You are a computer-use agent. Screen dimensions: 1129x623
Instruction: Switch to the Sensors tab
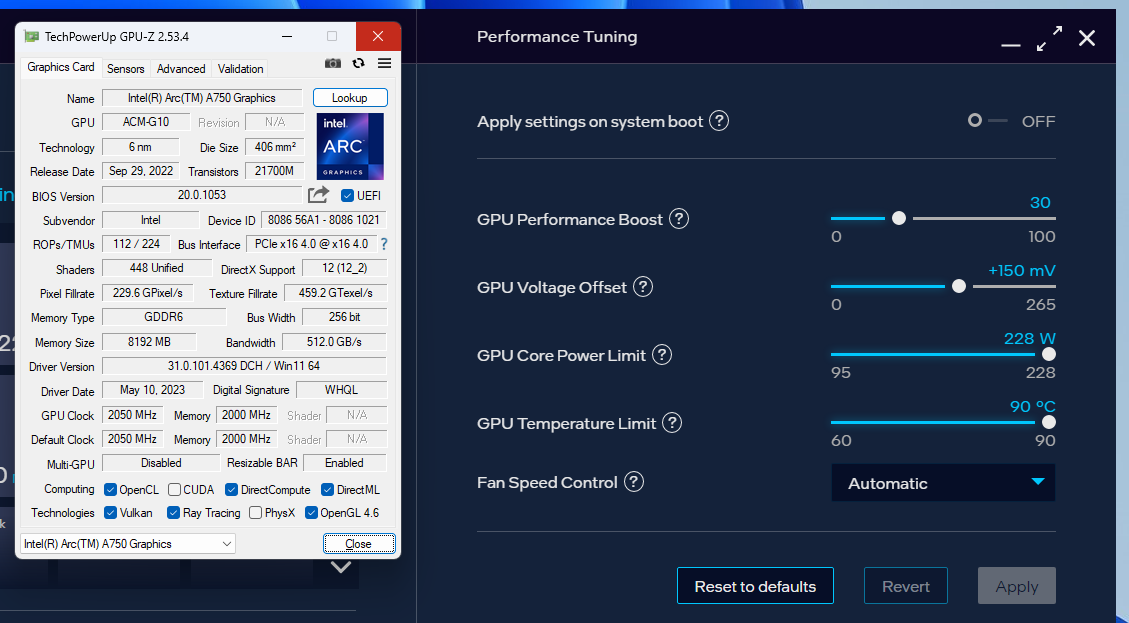tap(125, 68)
